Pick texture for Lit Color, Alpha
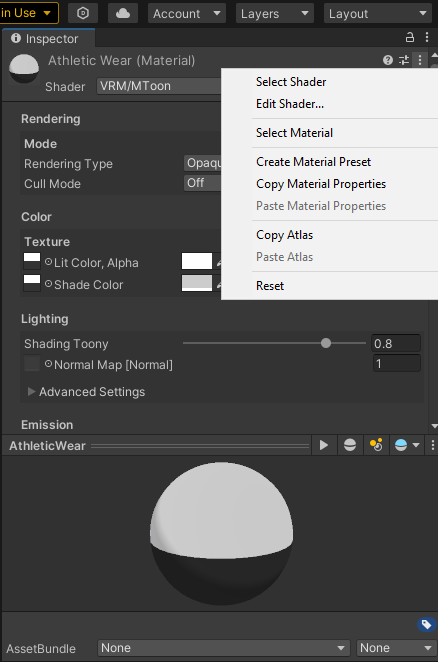The image size is (438, 662). [x=49, y=262]
